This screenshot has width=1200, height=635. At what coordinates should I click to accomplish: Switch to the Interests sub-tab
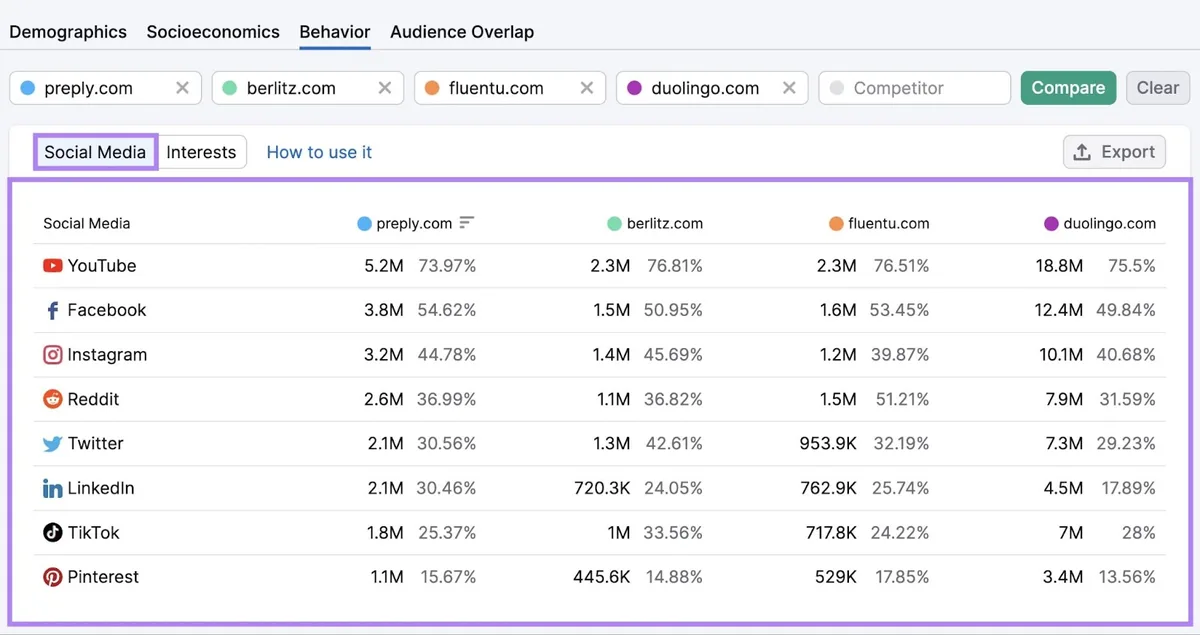(201, 152)
